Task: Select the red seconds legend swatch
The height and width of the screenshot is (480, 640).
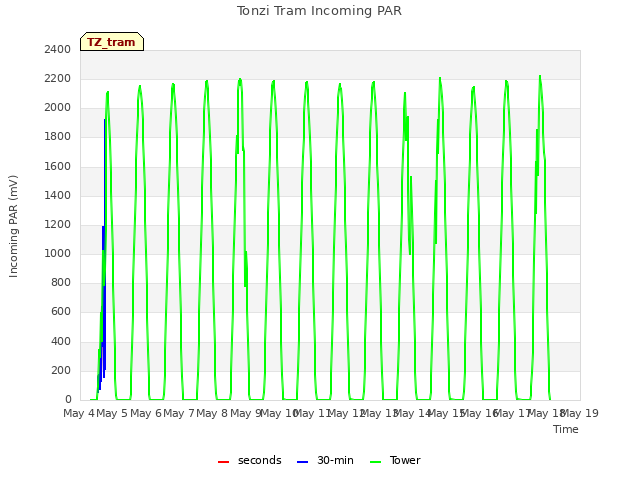Action: (x=223, y=461)
